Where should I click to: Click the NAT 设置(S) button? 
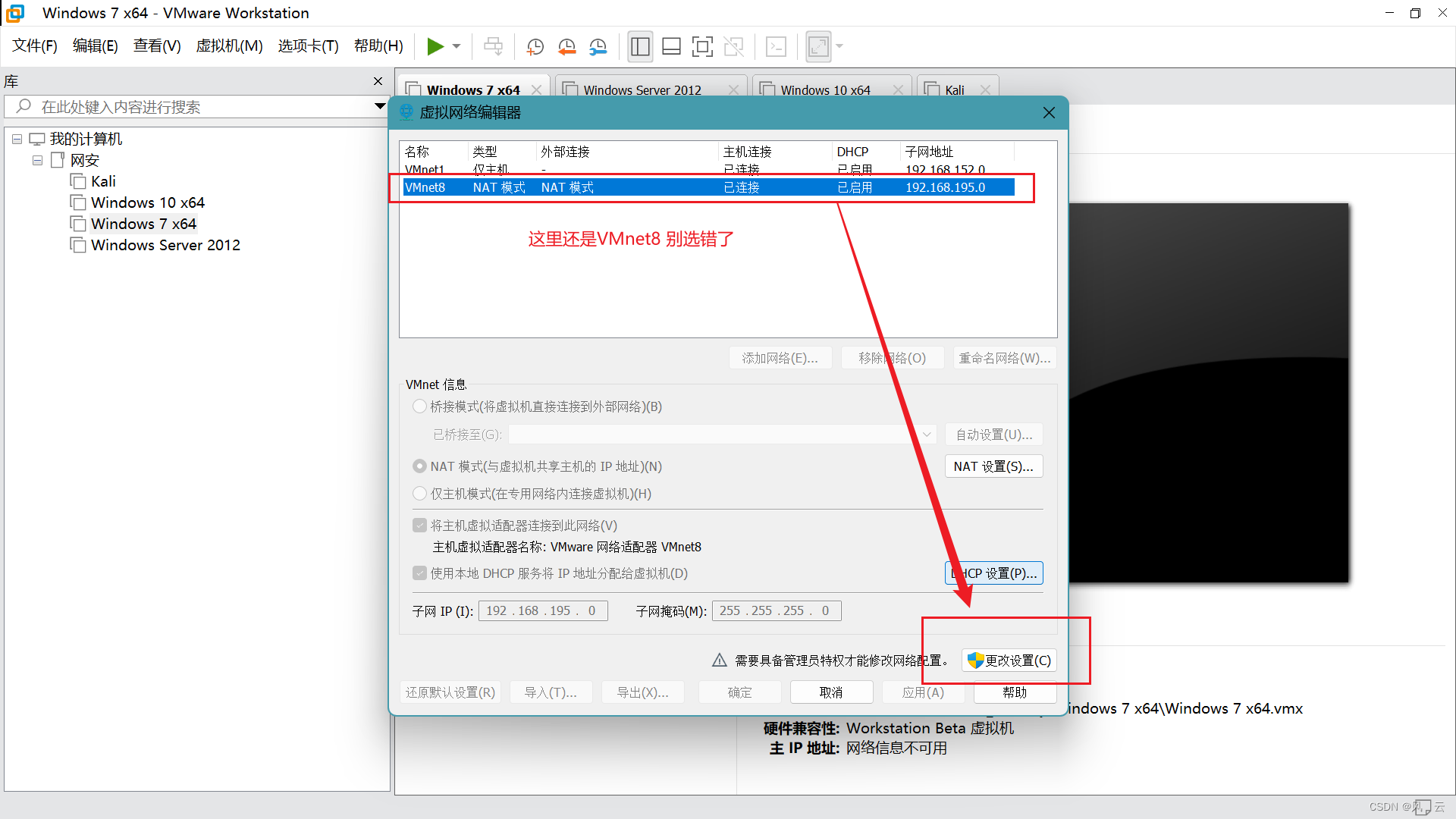[x=993, y=466]
